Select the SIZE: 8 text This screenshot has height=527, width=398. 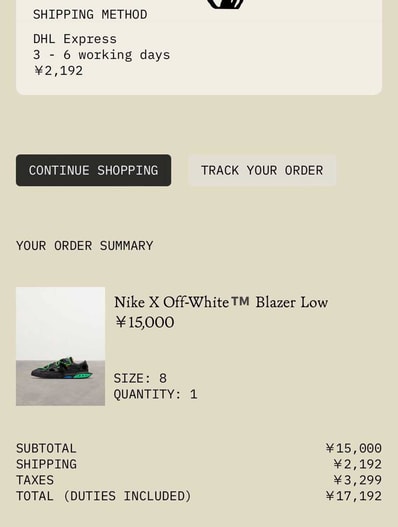point(140,378)
